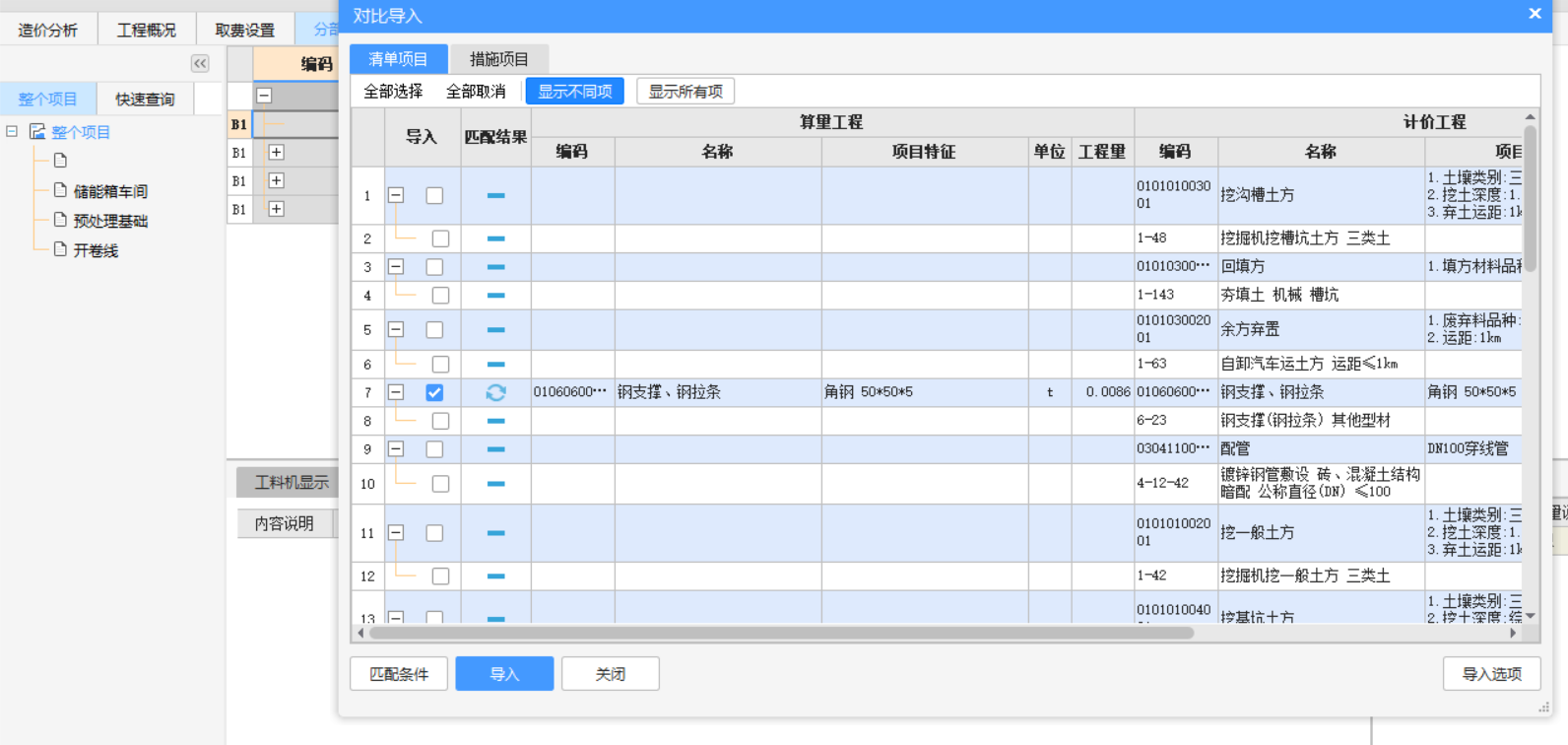Image resolution: width=1568 pixels, height=745 pixels.
Task: Collapse row 9 配管 group
Action: pos(396,449)
